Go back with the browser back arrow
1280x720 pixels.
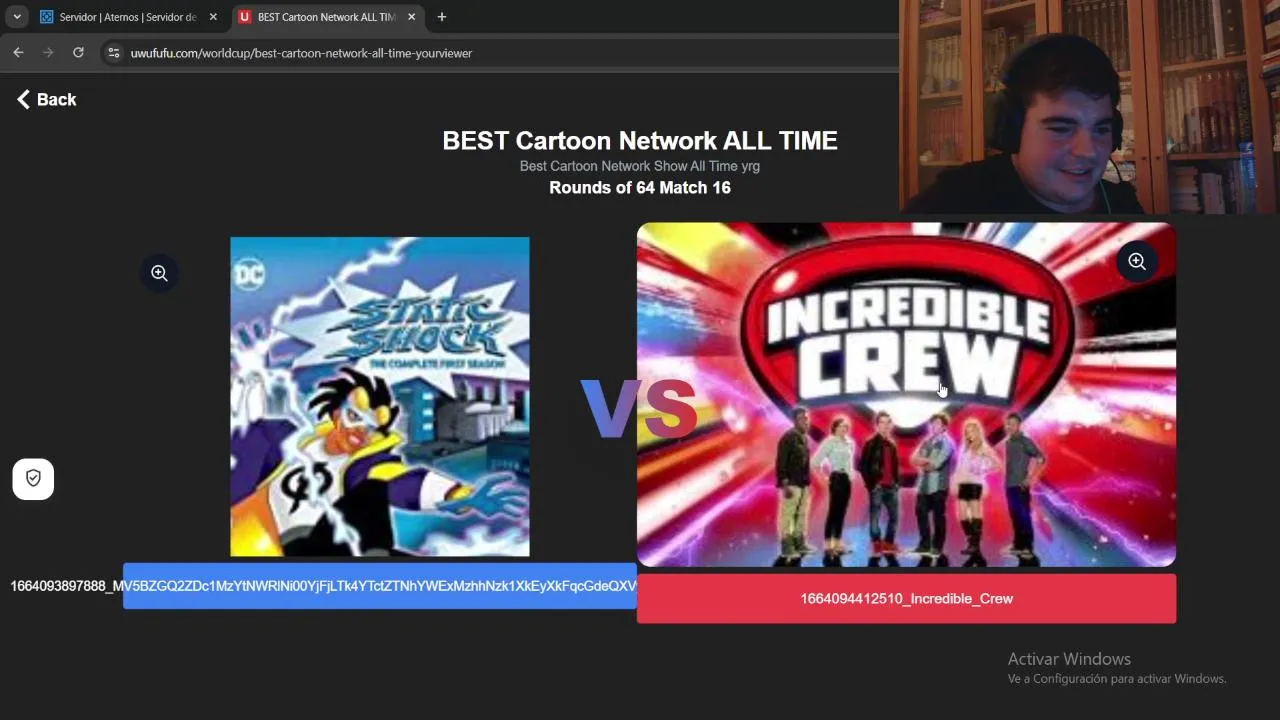(x=18, y=52)
